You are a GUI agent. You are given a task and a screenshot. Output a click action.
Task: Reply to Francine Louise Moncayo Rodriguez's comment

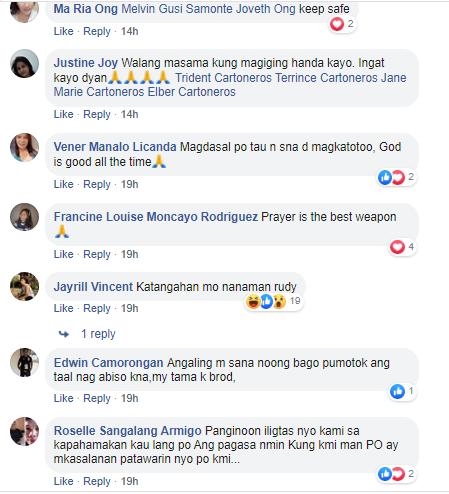97,254
